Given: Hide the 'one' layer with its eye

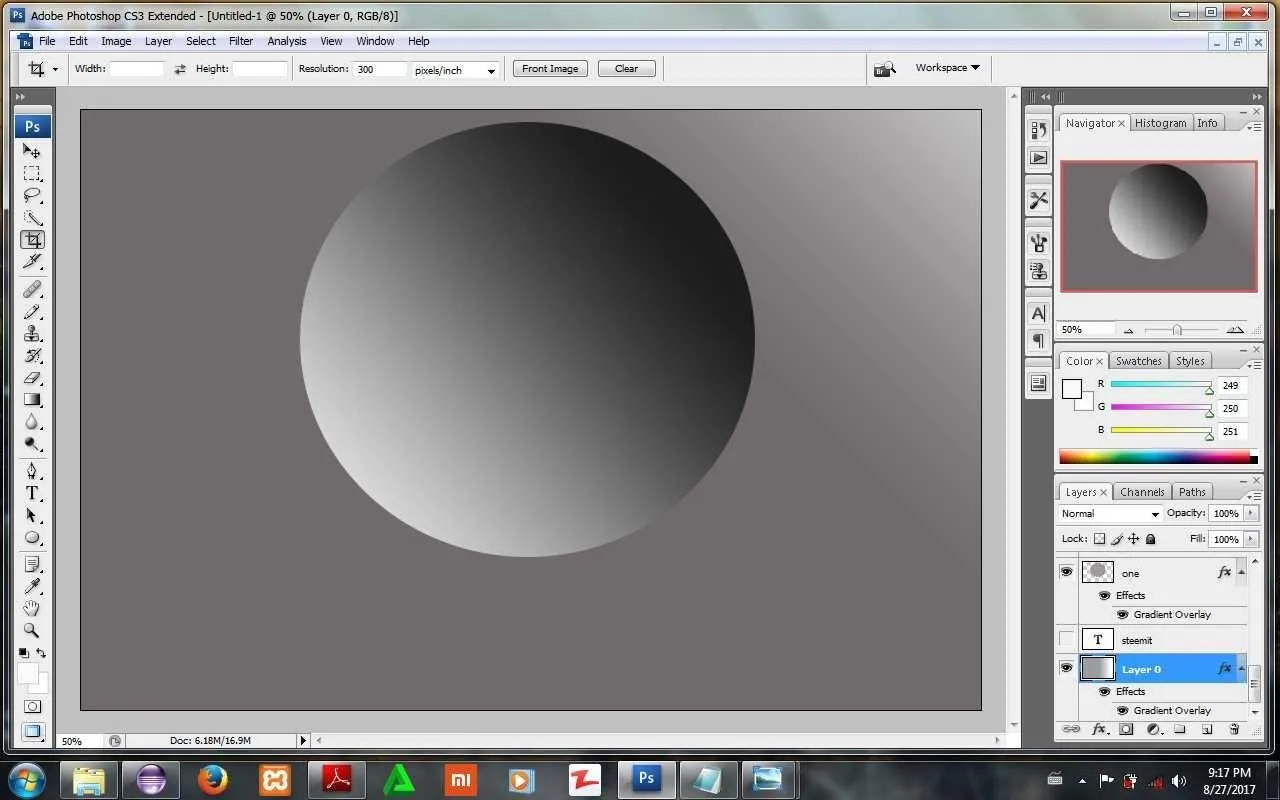Looking at the screenshot, I should coord(1066,572).
